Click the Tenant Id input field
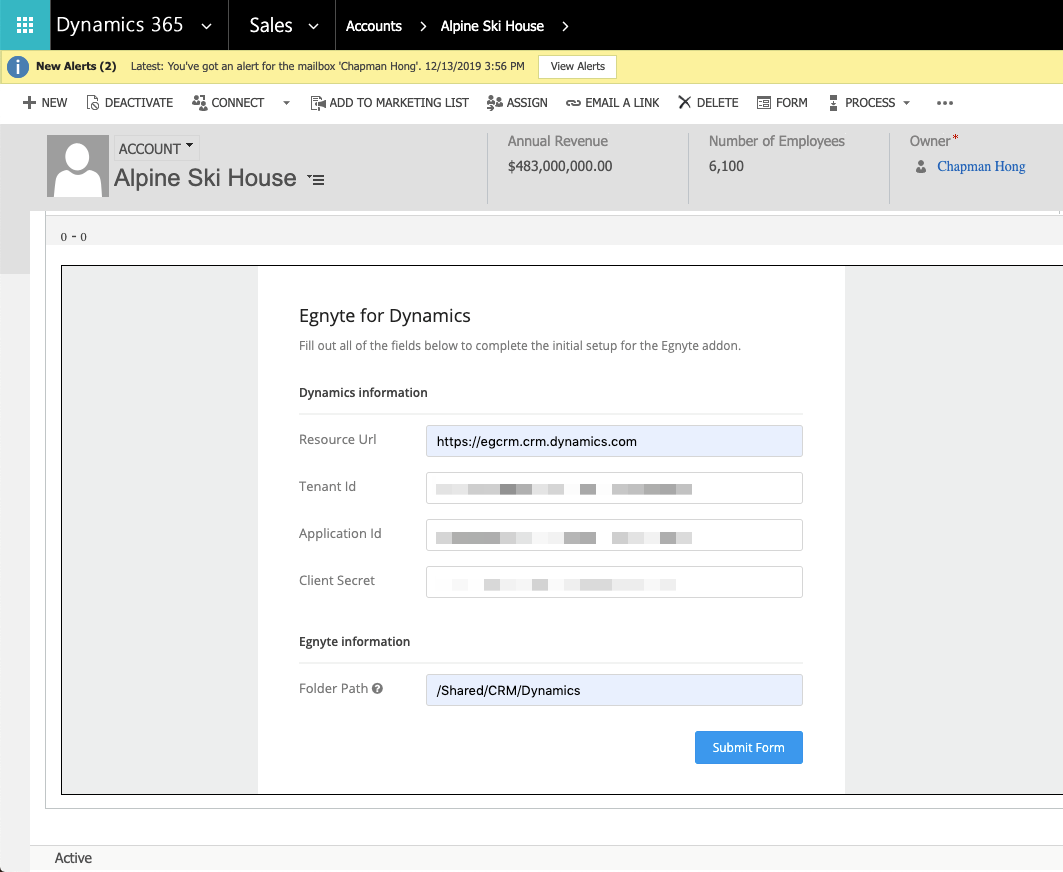The width and height of the screenshot is (1063, 872). point(614,488)
